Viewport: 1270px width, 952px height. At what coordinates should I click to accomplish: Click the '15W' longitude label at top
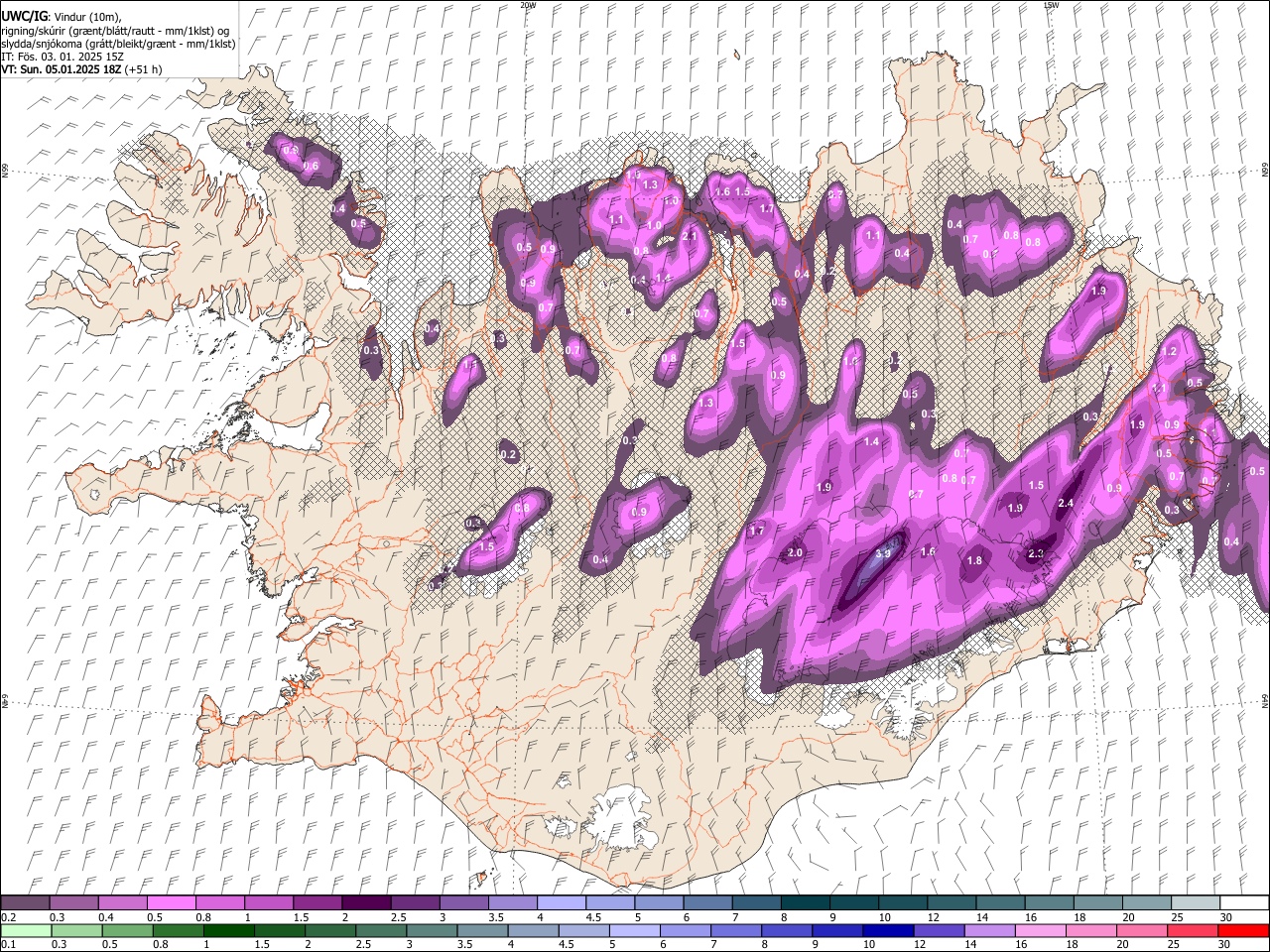(x=1051, y=5)
